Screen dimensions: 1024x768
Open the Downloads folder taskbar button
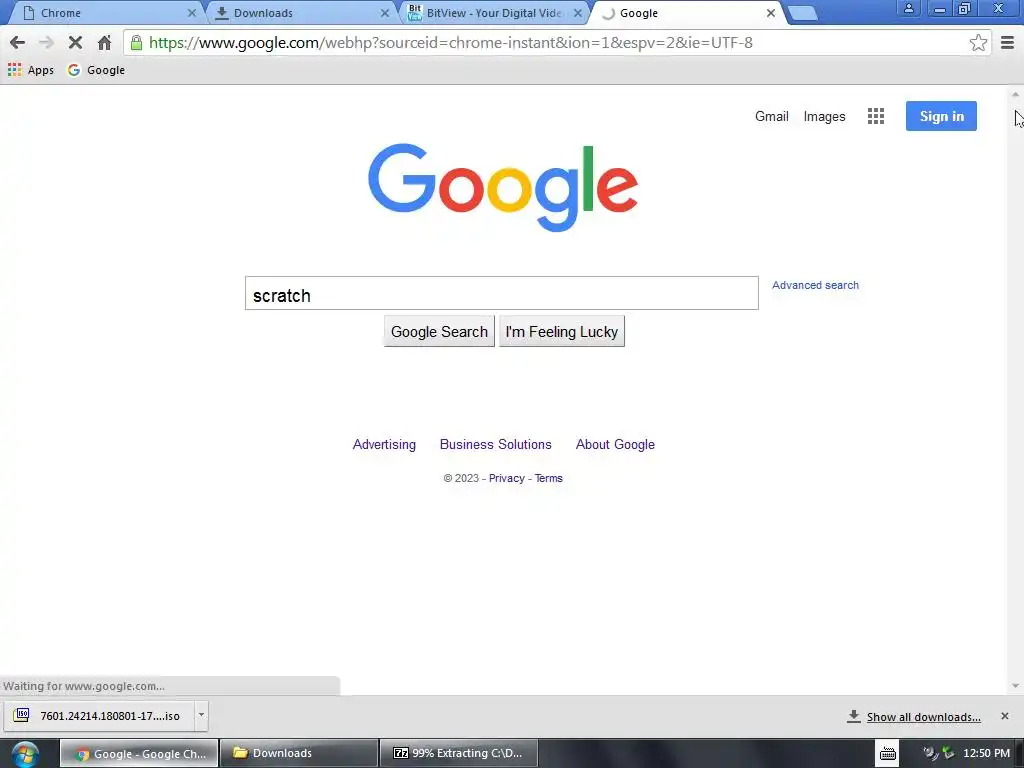(x=299, y=754)
